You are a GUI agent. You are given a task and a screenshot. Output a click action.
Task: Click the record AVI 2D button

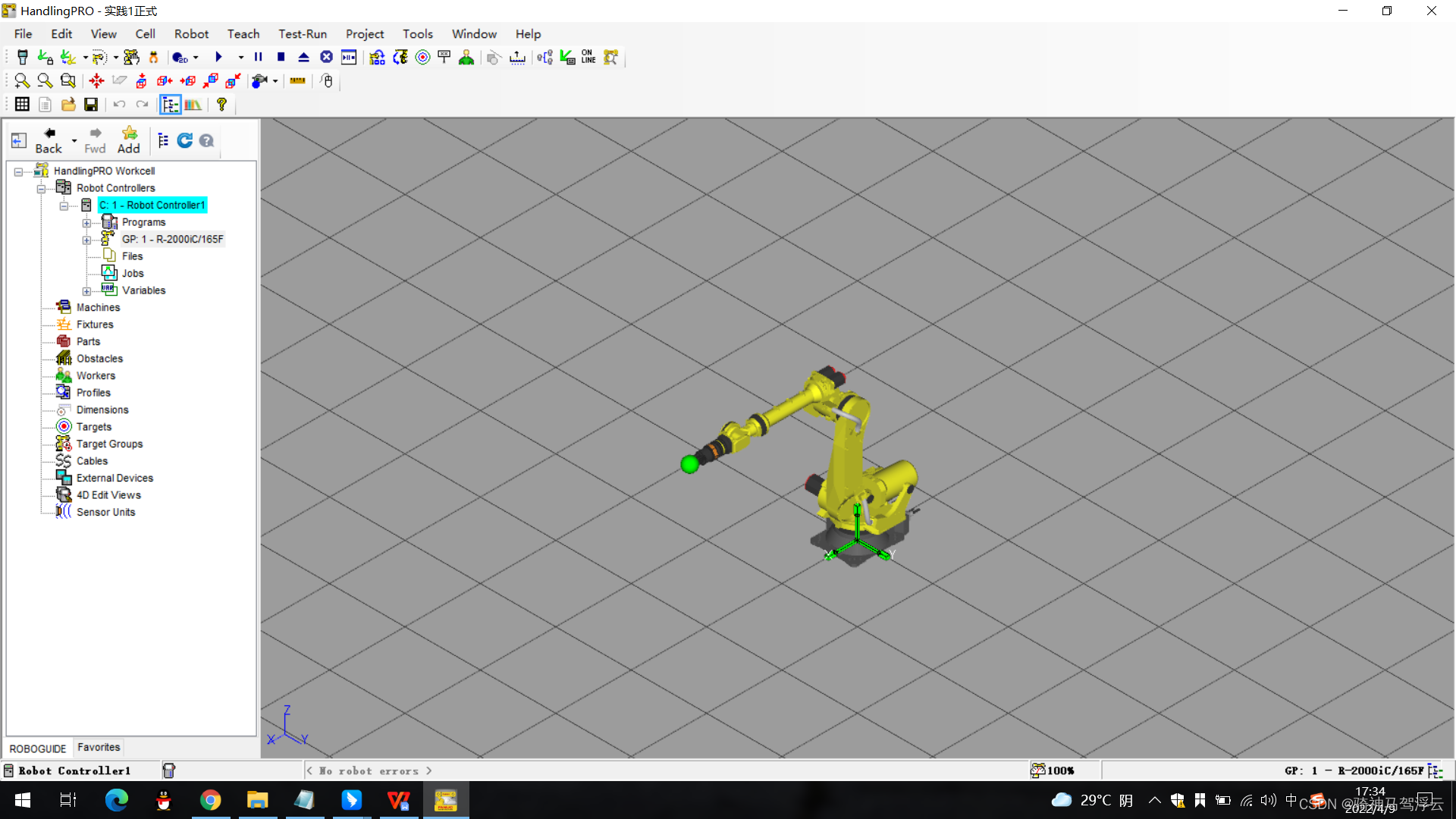180,58
